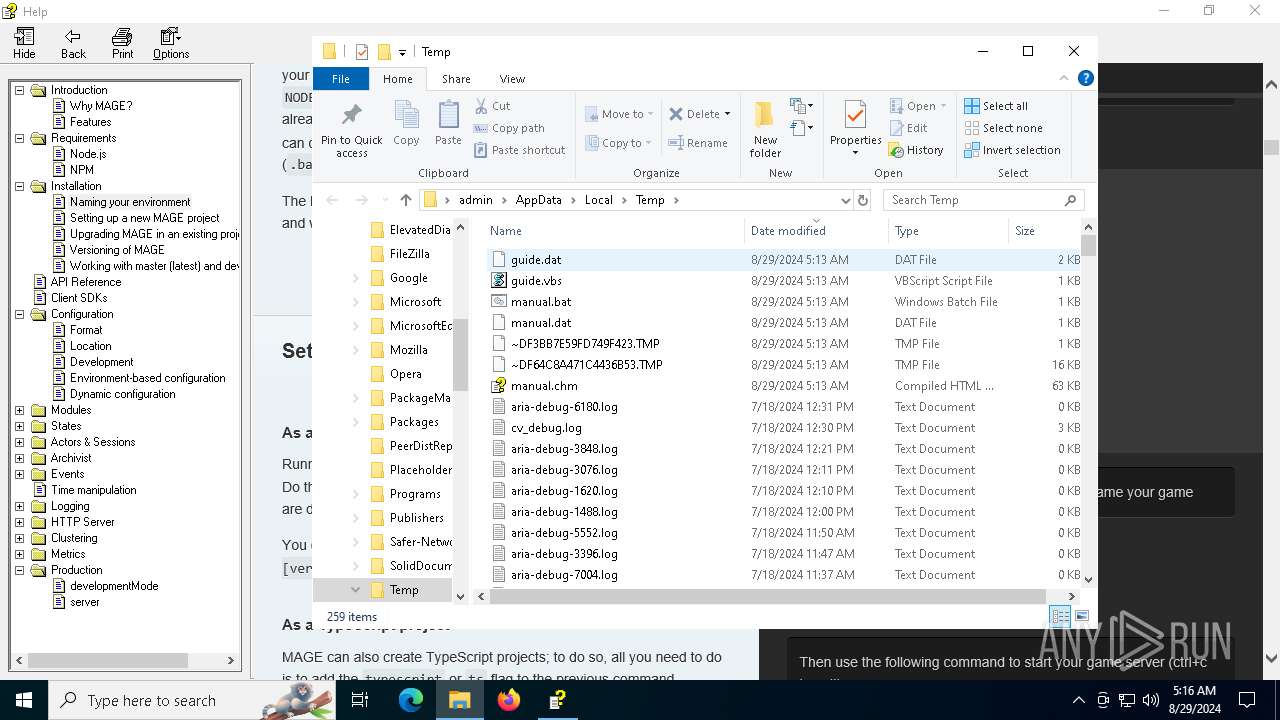This screenshot has width=1280, height=720.
Task: Click the Explorer help question icon
Action: 1085,78
